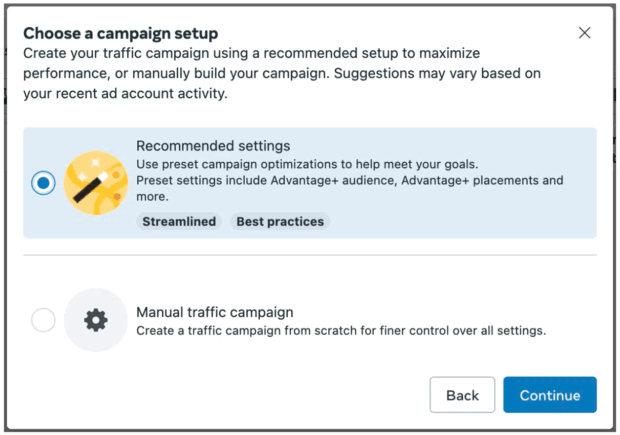Click the Advantage+ audience and placements description line

pos(350,180)
